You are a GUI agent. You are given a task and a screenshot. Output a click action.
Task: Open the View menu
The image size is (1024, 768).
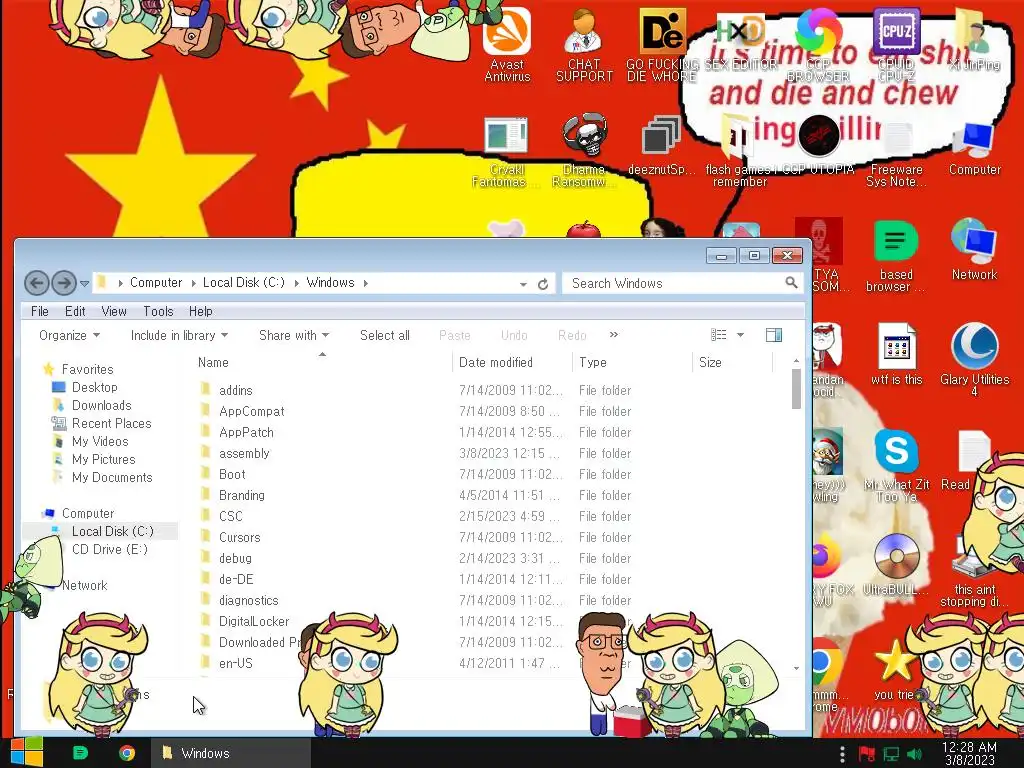[114, 312]
